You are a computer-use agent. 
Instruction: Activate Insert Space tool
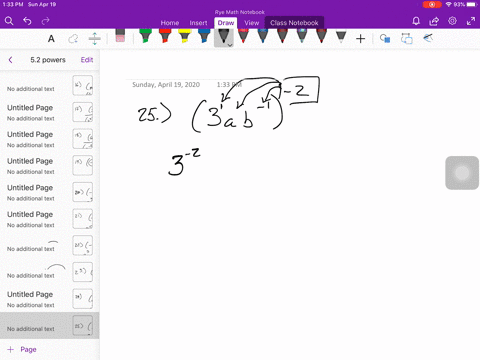point(95,39)
